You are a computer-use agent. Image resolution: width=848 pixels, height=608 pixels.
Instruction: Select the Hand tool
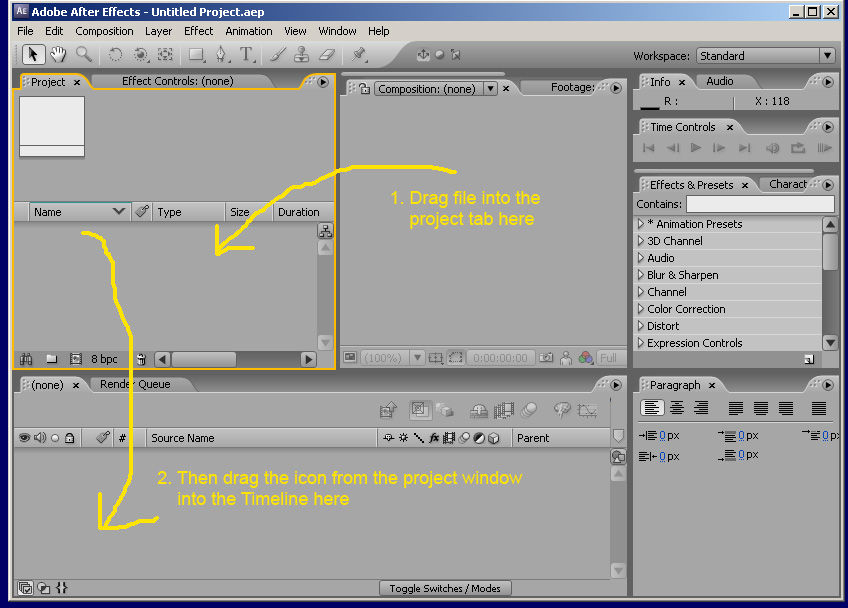(58, 55)
